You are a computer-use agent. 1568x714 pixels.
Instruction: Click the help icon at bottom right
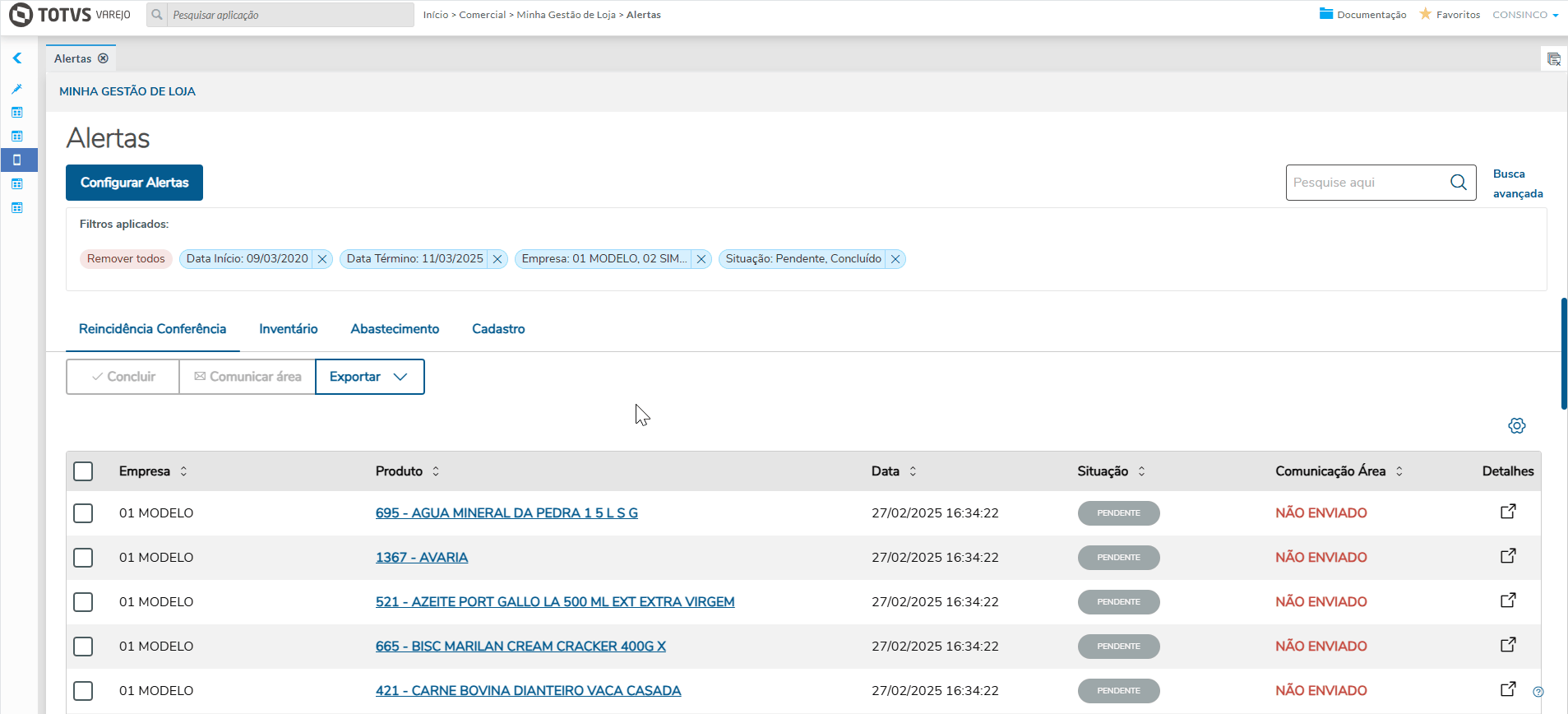[x=1538, y=692]
